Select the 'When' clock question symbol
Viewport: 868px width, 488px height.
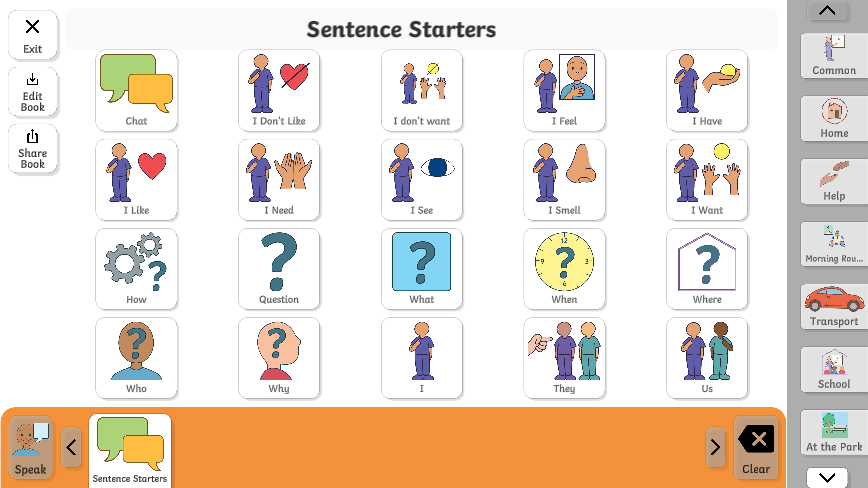[x=564, y=268]
